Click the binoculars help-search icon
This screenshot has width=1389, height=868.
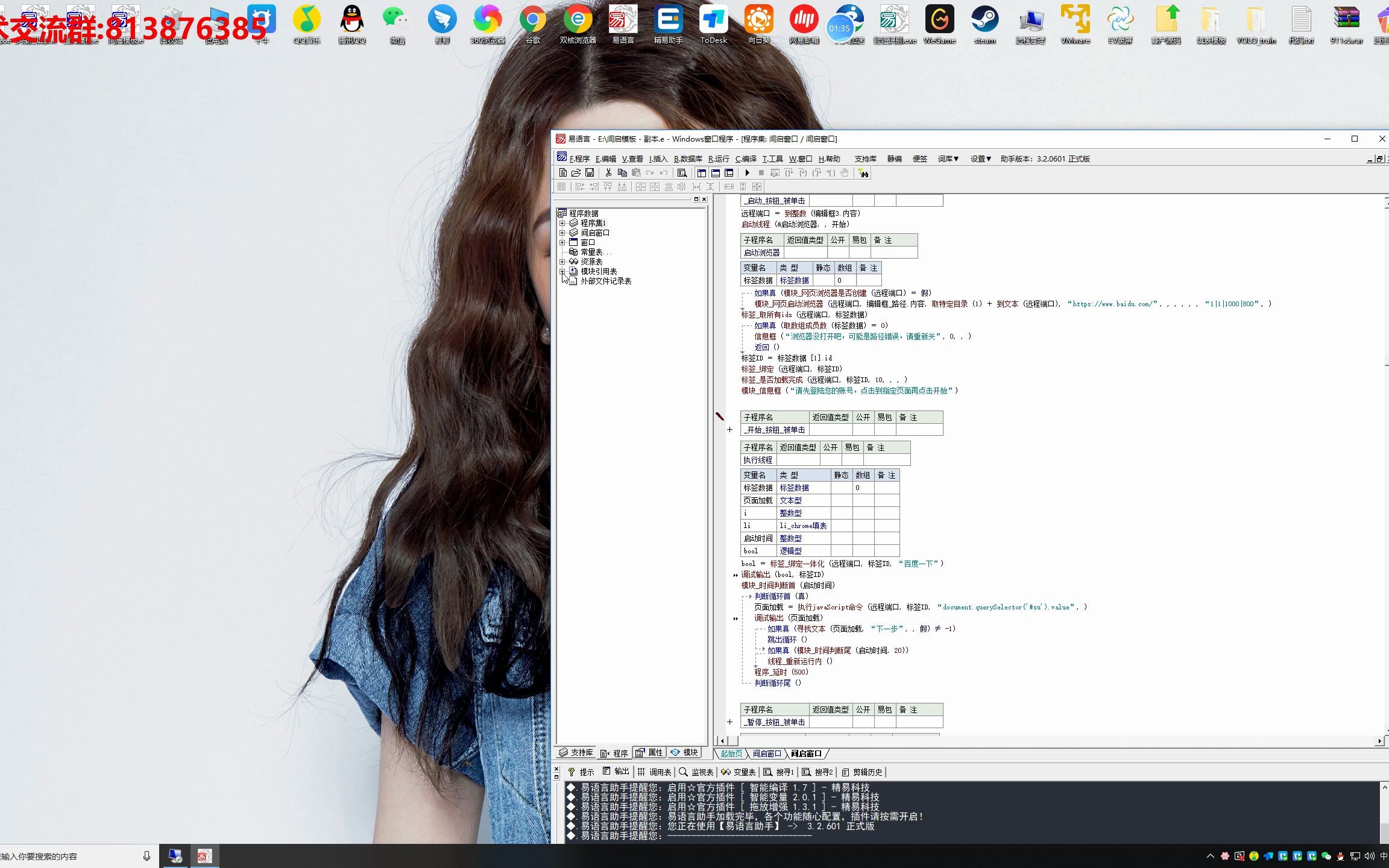864,173
